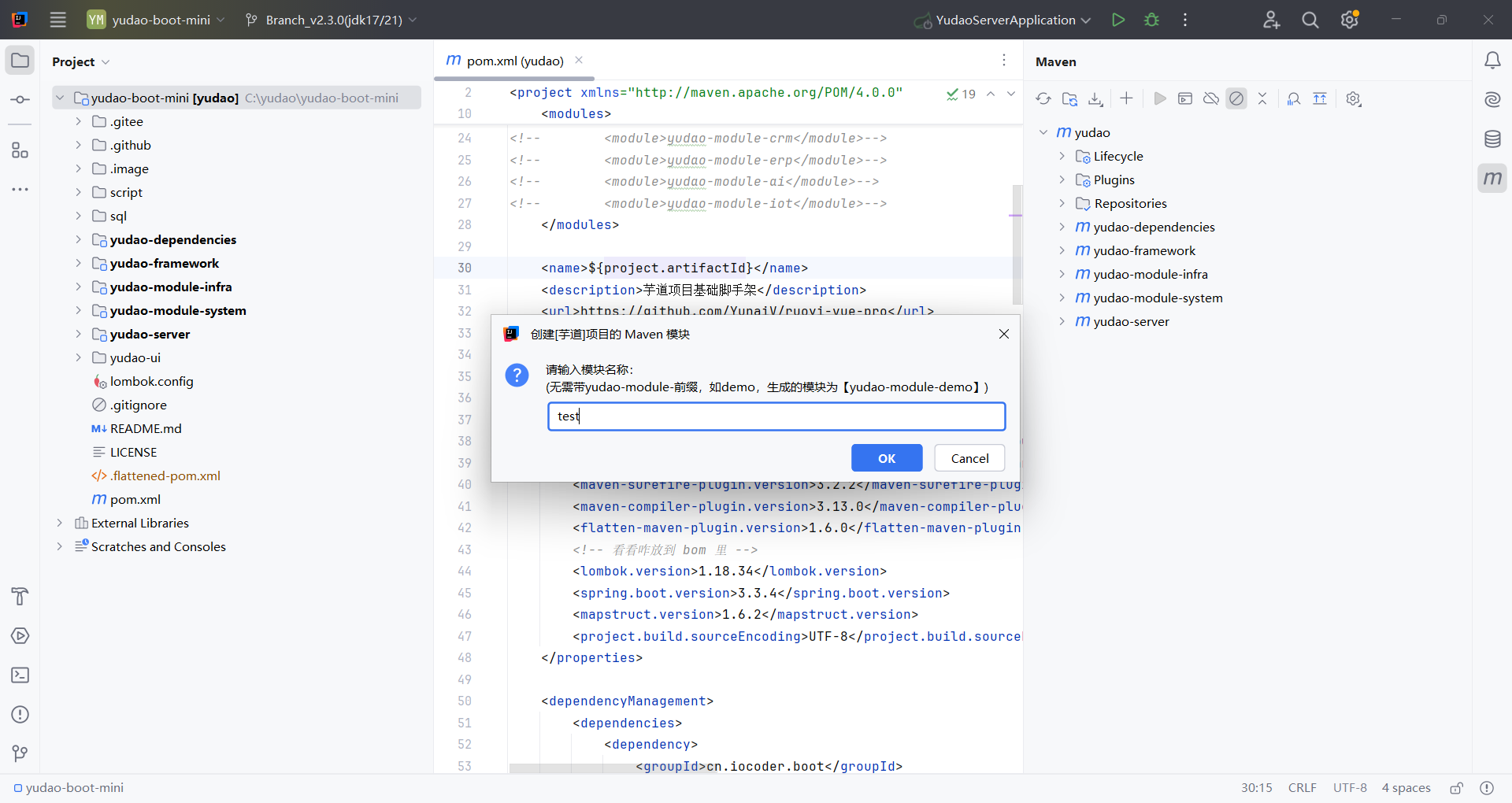Expand Scratches and Consoles node
The image size is (1512, 803).
59,546
